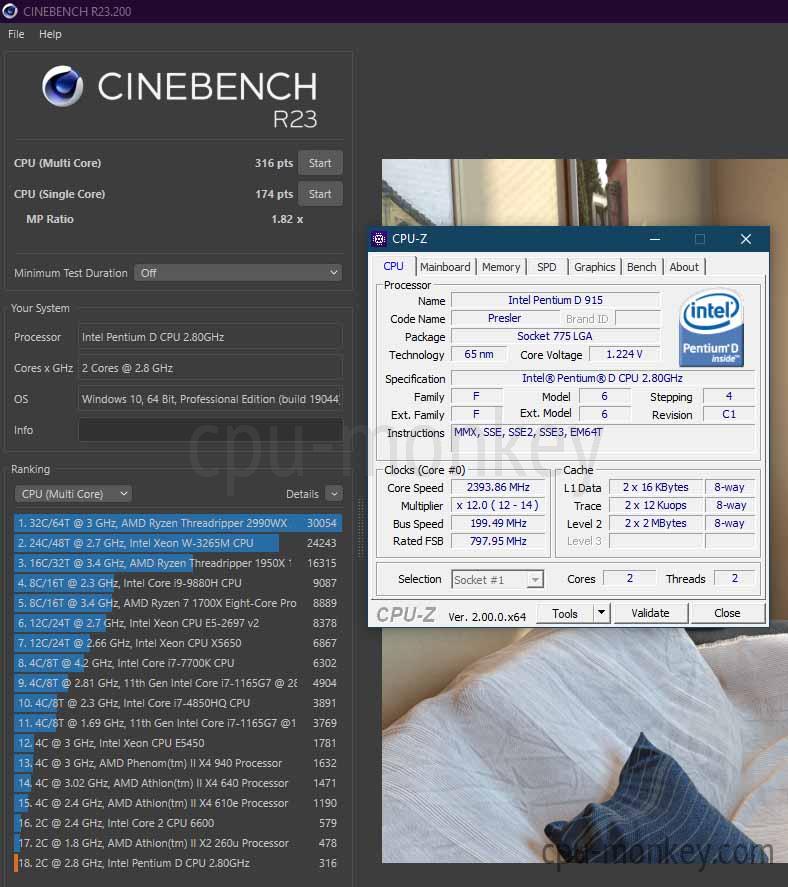Select the Core 2 CPU 6600 ranking row
This screenshot has width=788, height=887.
178,823
